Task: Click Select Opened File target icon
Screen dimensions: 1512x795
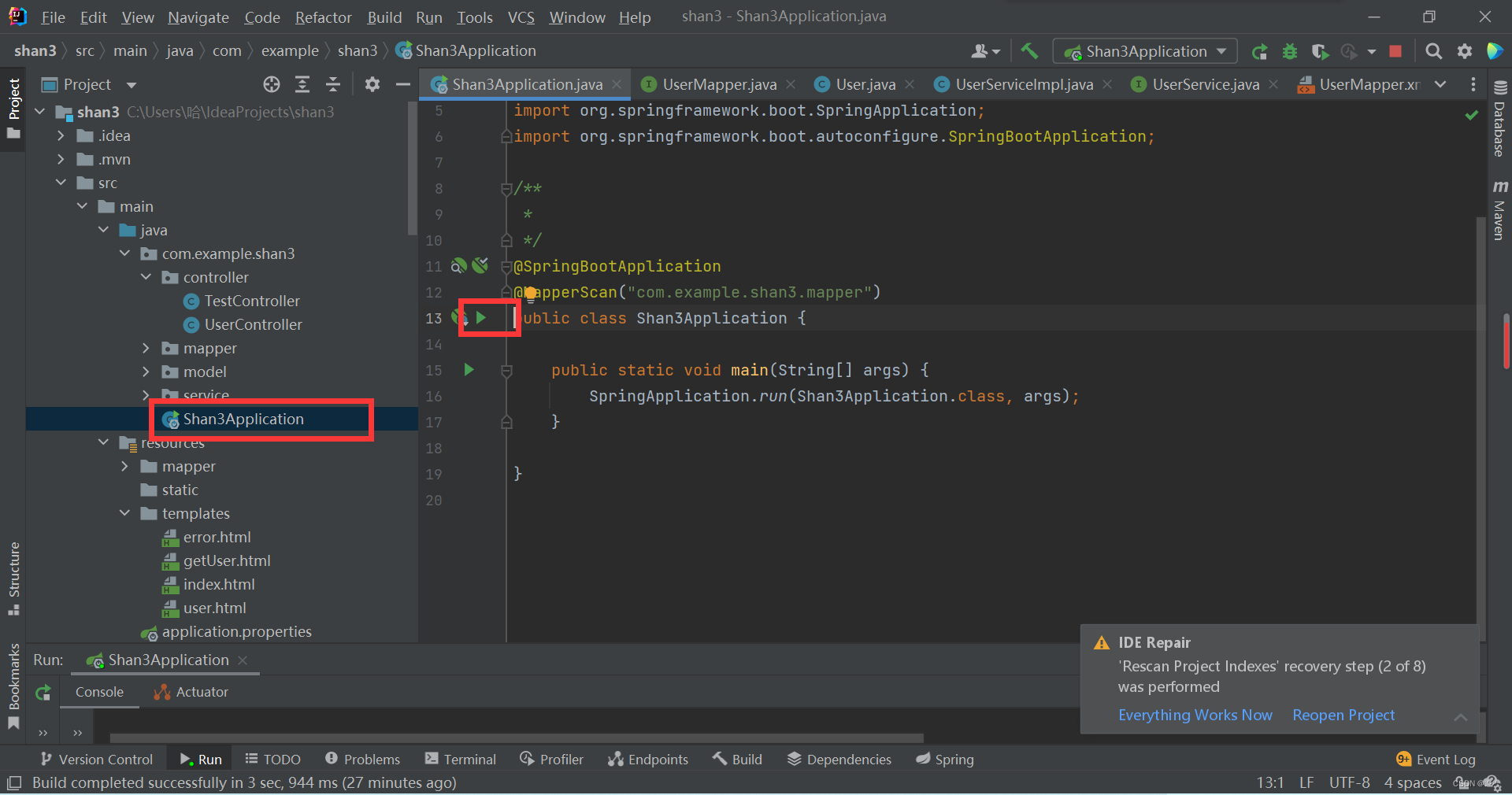Action: click(x=272, y=84)
